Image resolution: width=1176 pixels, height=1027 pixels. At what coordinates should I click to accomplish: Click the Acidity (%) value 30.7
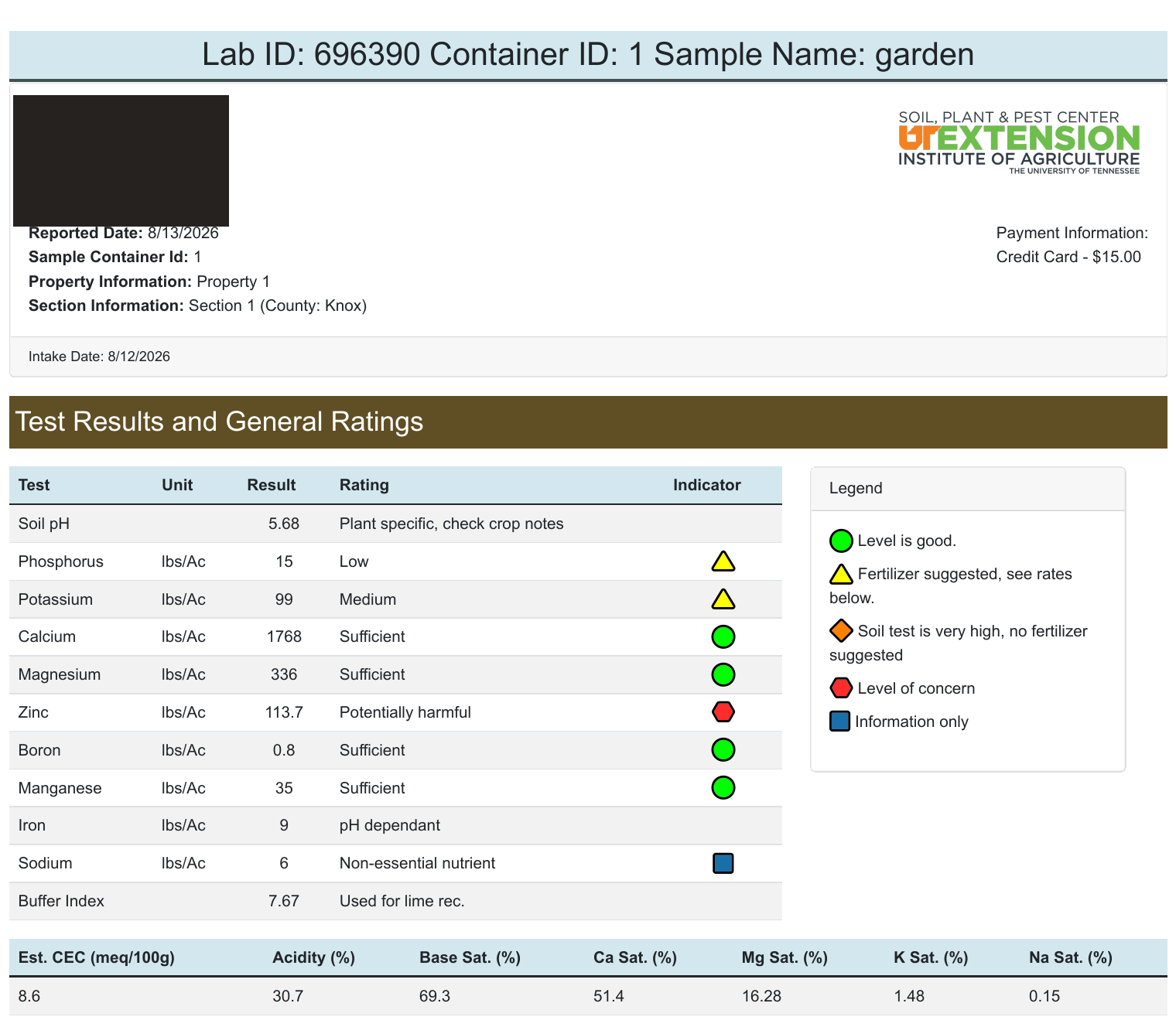point(288,996)
